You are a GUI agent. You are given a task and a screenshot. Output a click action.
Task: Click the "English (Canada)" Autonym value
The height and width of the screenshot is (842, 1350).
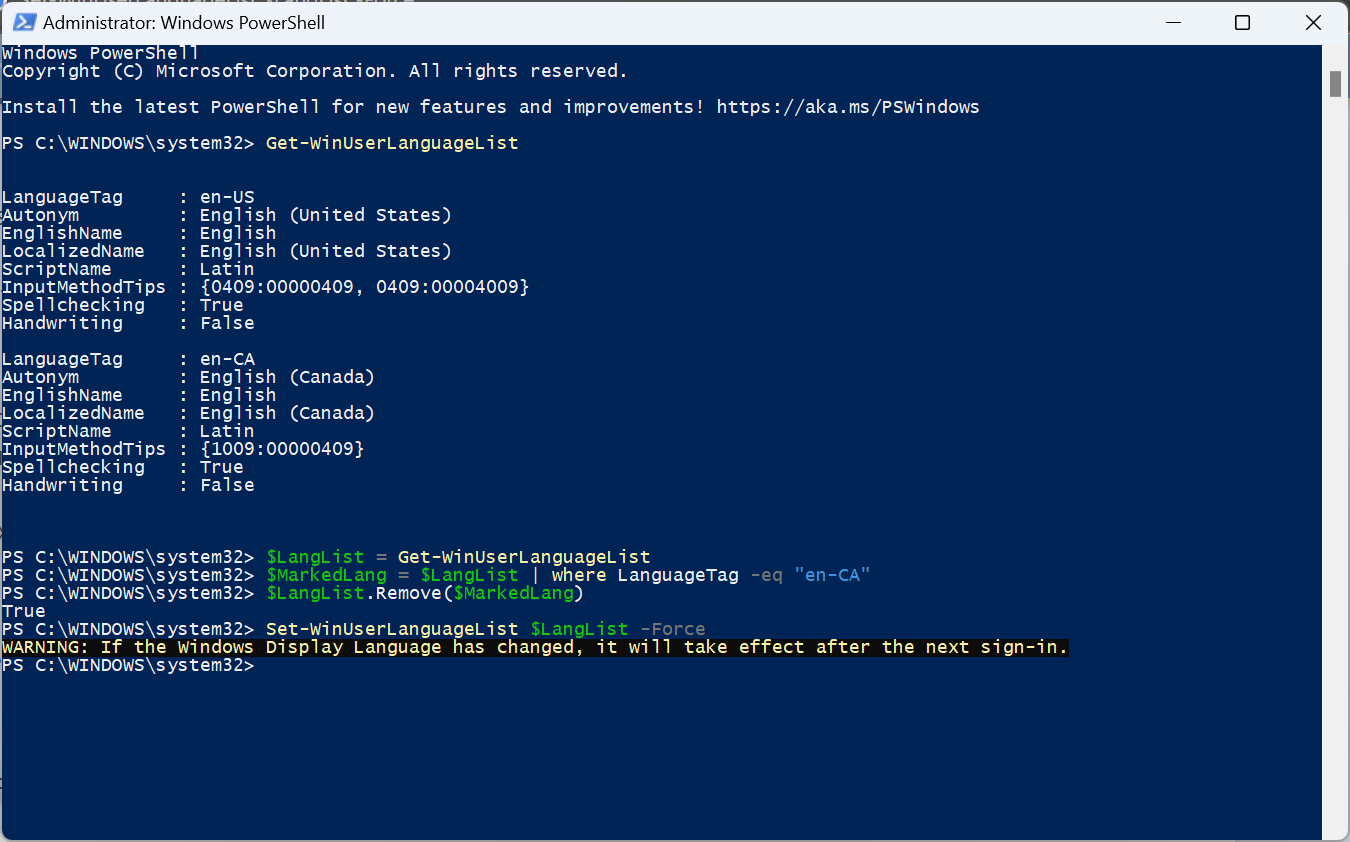pyautogui.click(x=287, y=377)
